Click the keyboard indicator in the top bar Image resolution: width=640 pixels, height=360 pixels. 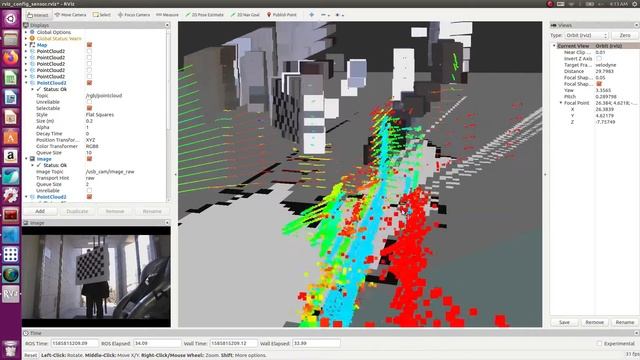coord(560,4)
